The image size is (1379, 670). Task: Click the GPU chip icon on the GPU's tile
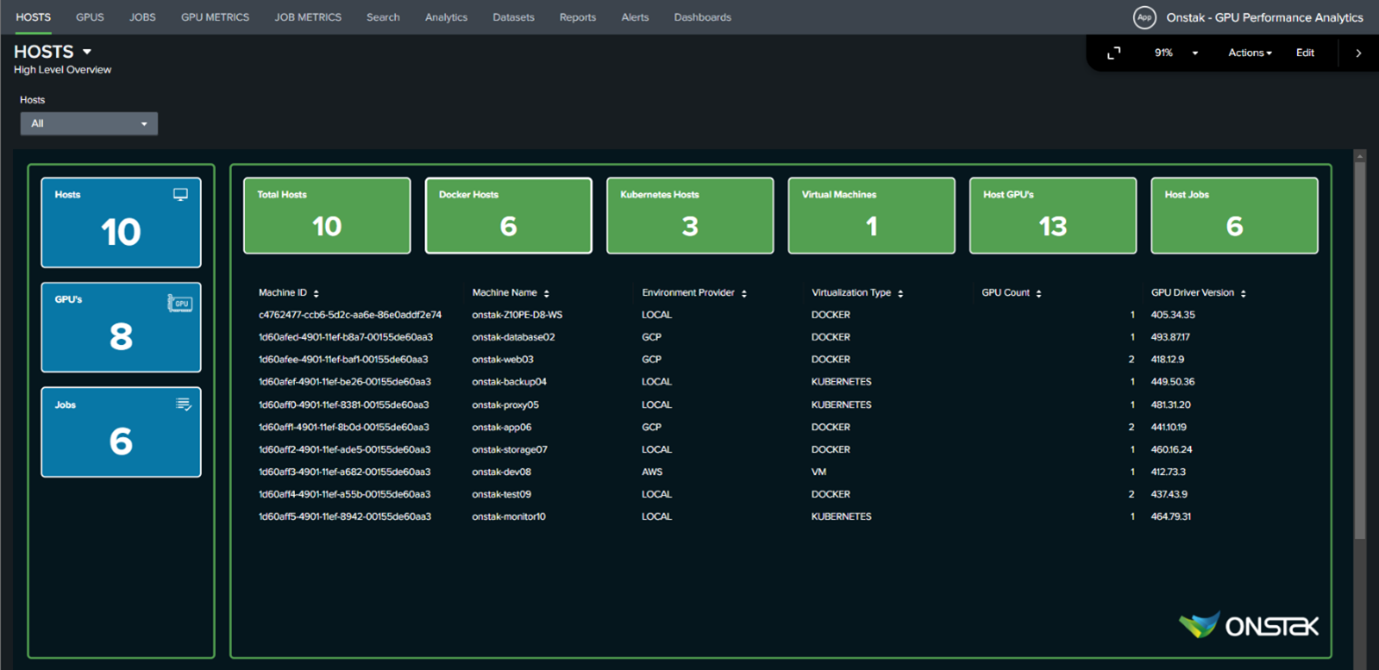(180, 301)
